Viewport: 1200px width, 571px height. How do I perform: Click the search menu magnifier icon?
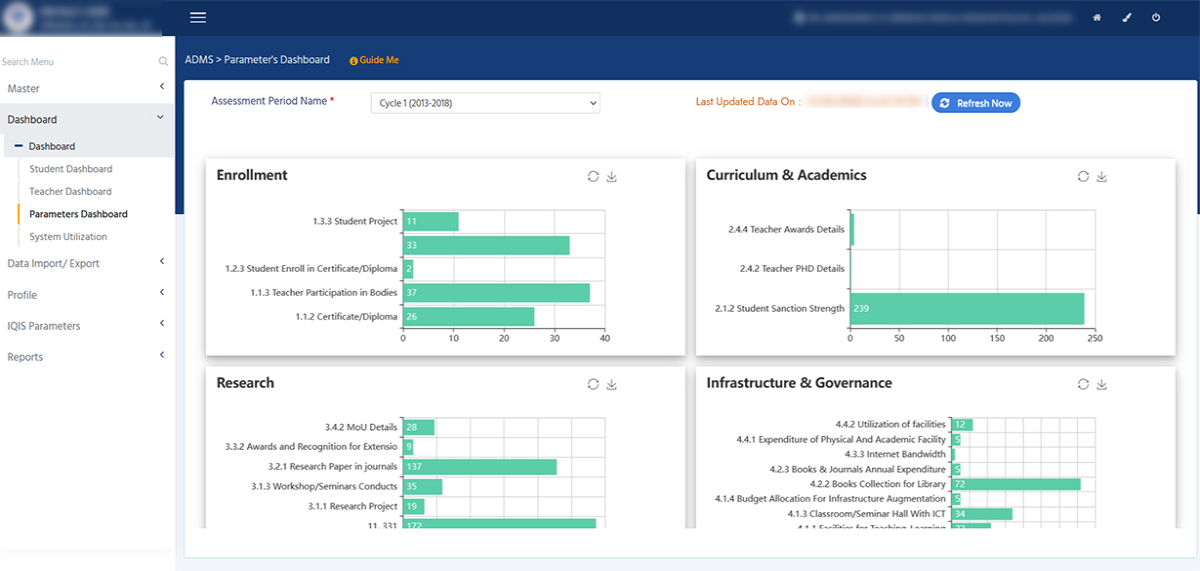(x=163, y=62)
